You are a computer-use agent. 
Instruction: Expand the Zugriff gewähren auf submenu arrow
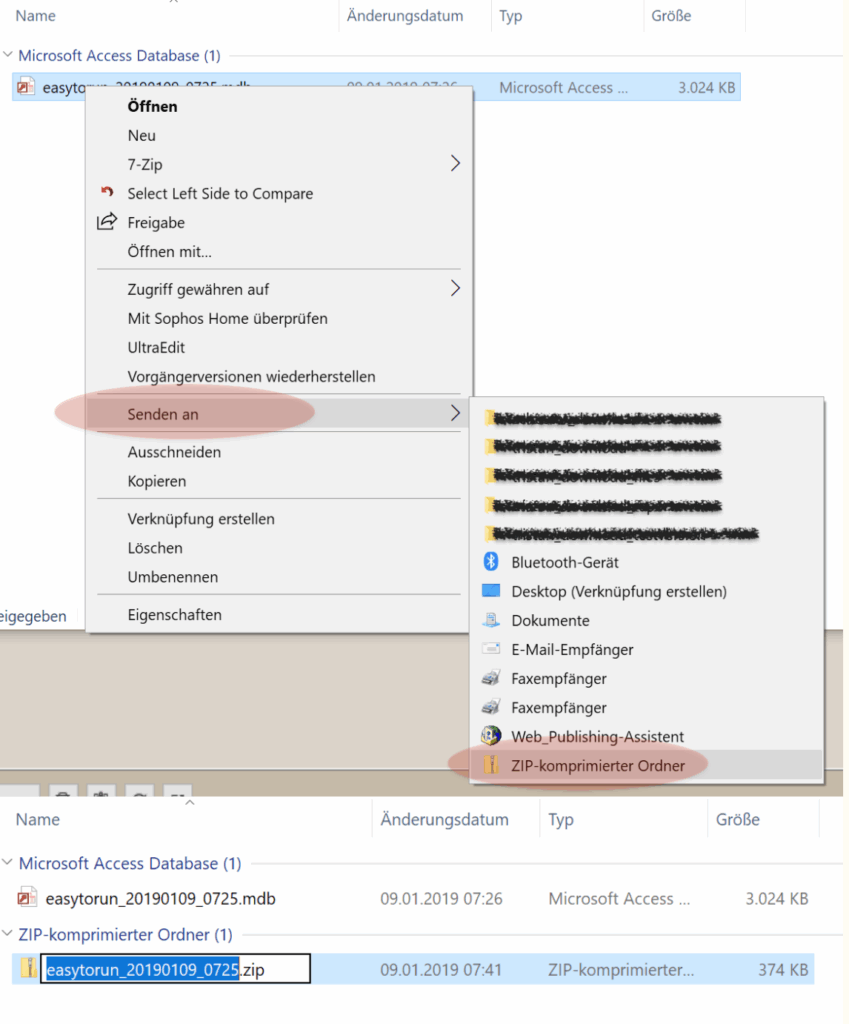pos(455,289)
